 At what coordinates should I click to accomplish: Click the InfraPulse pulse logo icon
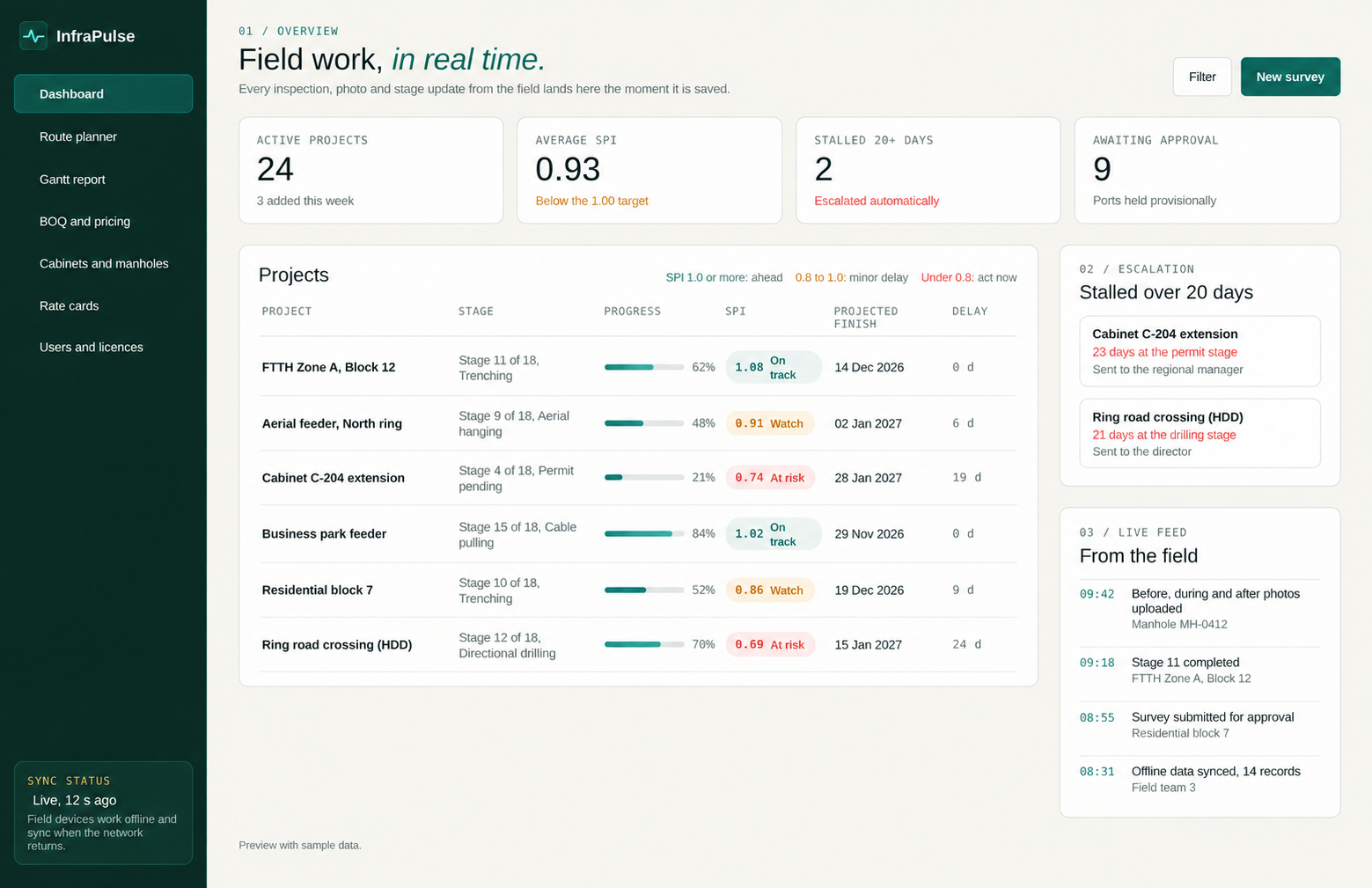pyautogui.click(x=33, y=36)
